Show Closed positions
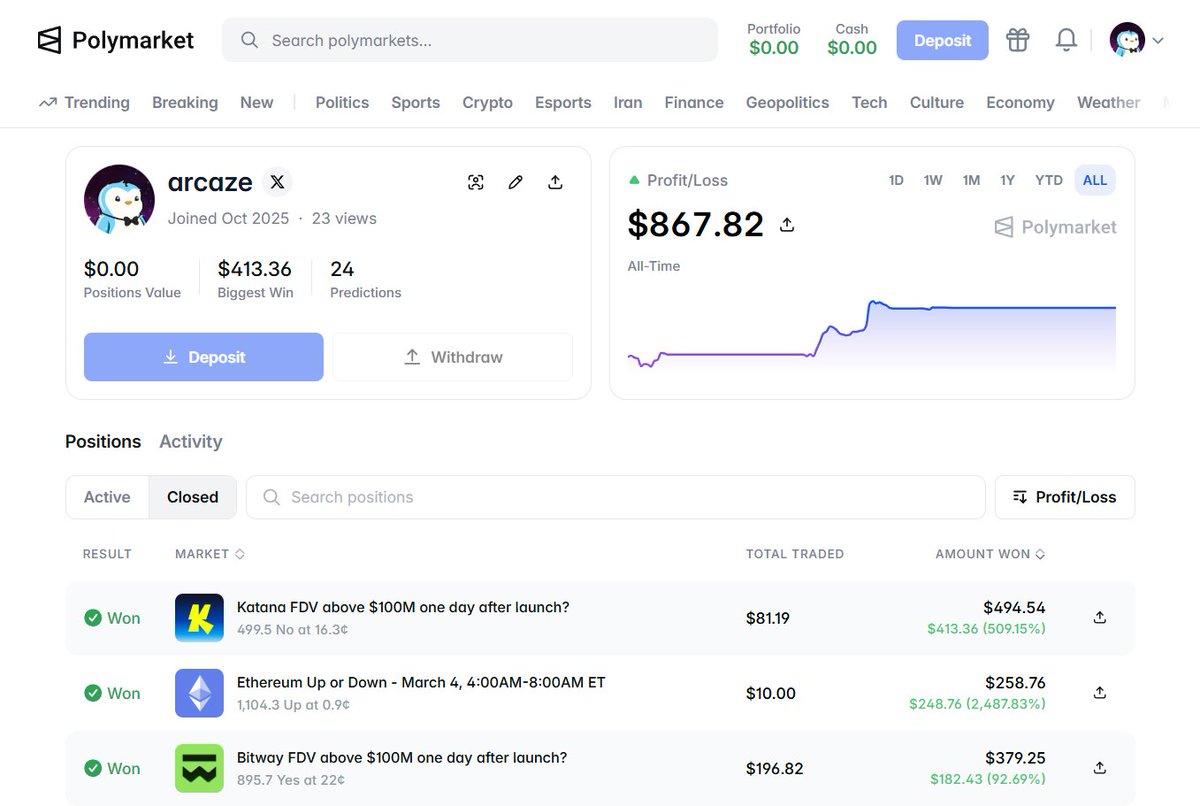1200x806 pixels. click(x=193, y=497)
